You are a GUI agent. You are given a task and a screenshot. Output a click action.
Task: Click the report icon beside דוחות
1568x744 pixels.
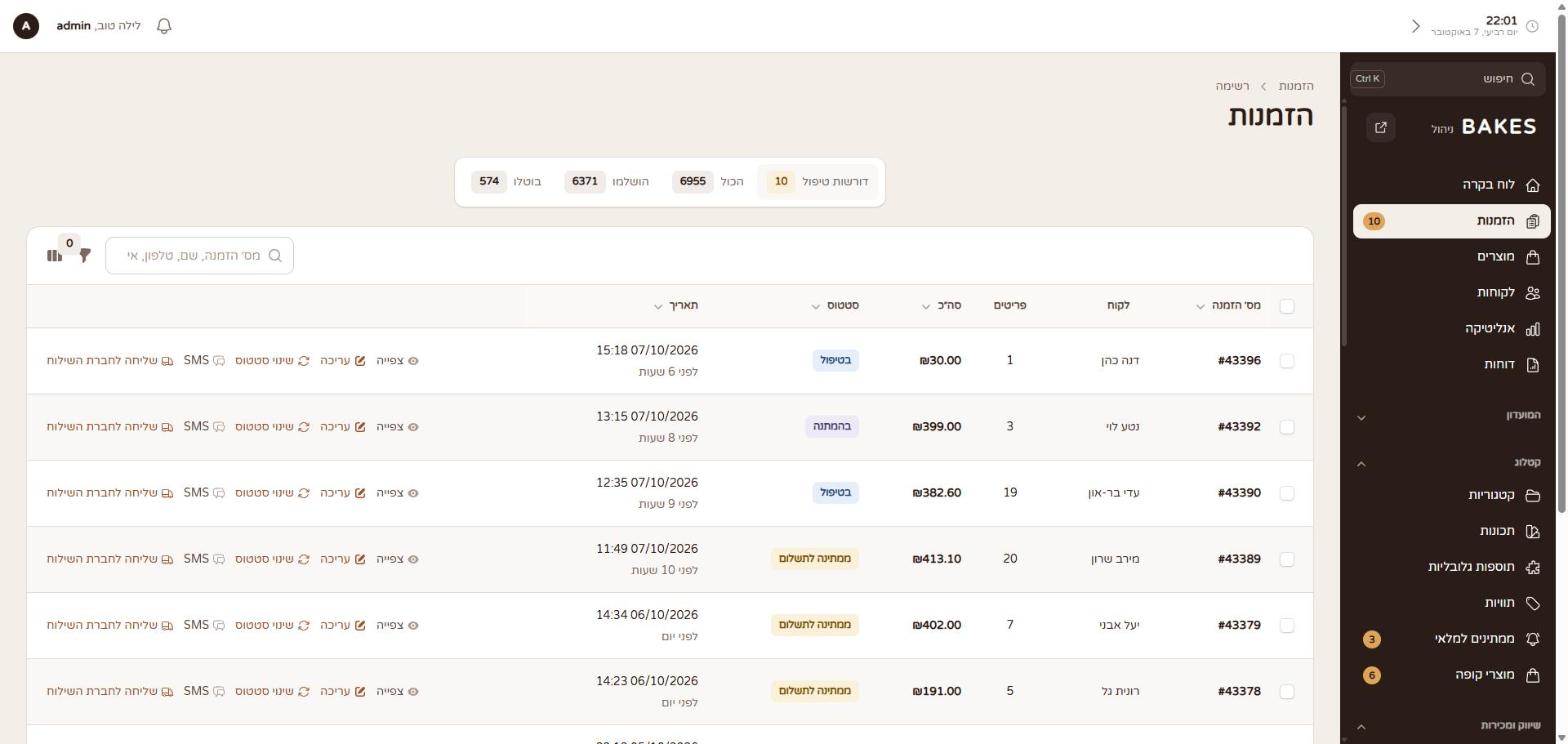[1532, 365]
